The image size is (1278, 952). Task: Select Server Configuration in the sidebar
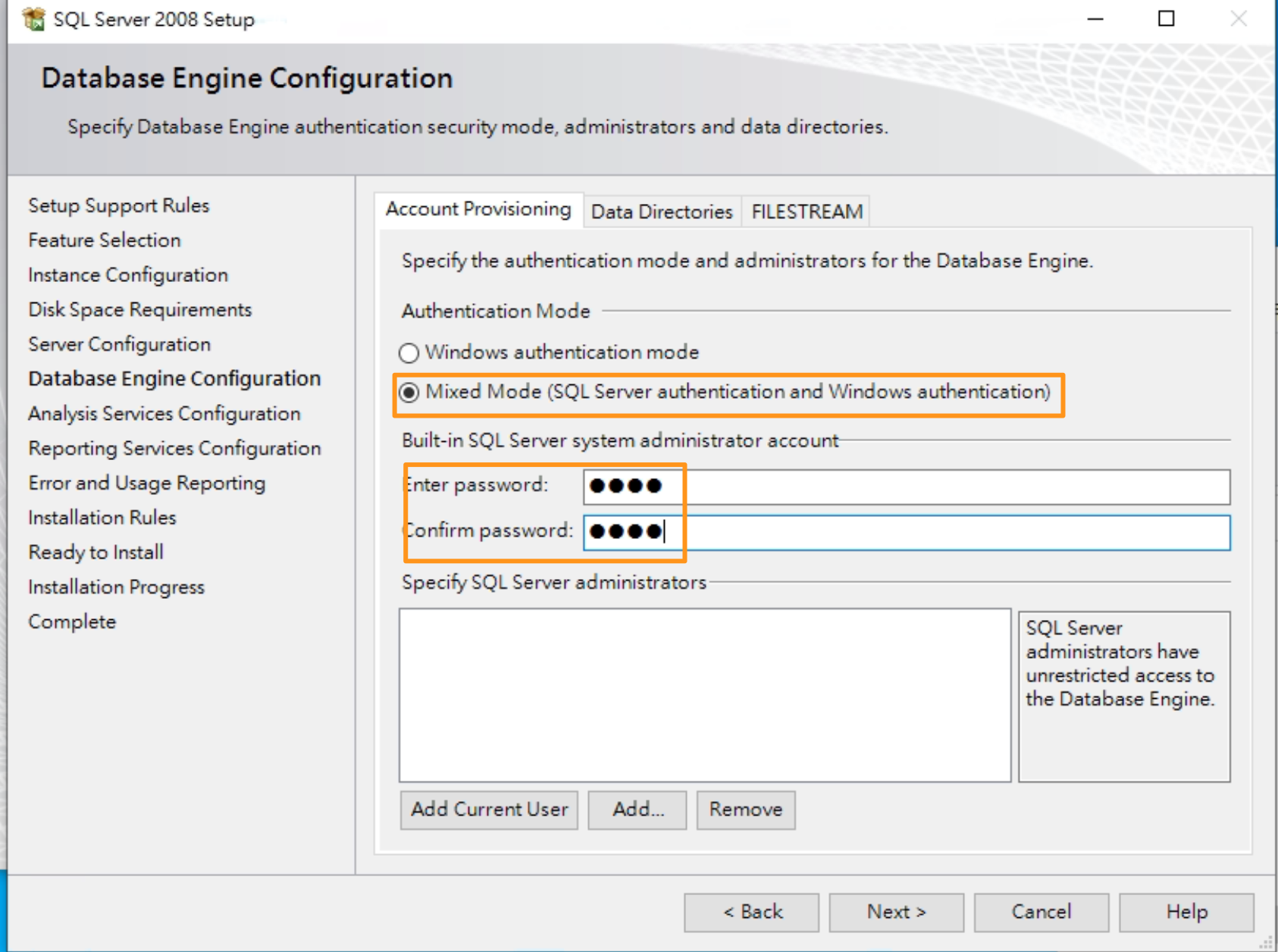point(119,343)
